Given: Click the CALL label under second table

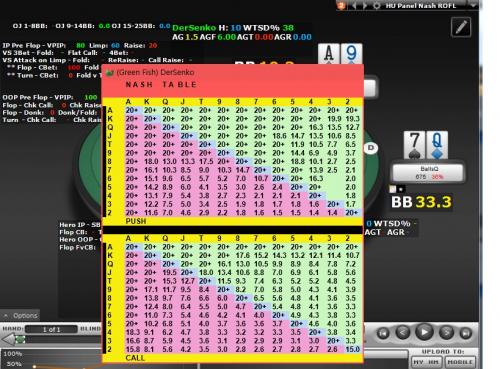Looking at the screenshot, I should point(135,358).
